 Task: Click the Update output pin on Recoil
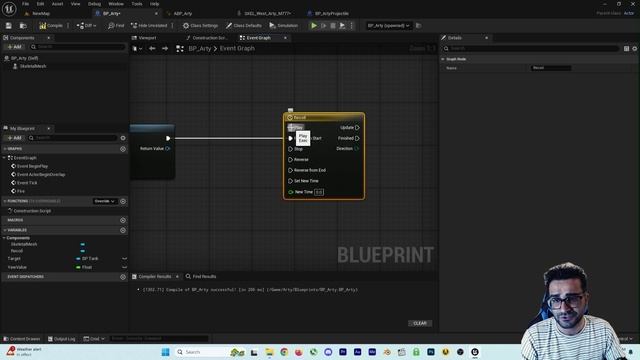[x=357, y=128]
